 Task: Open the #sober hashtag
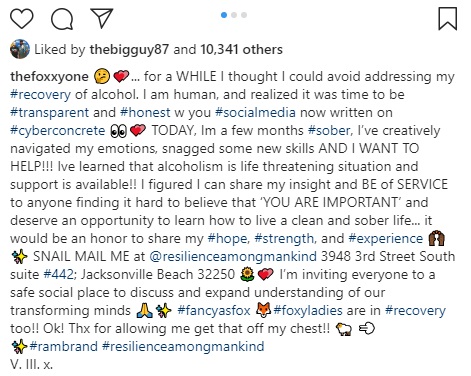coord(329,131)
